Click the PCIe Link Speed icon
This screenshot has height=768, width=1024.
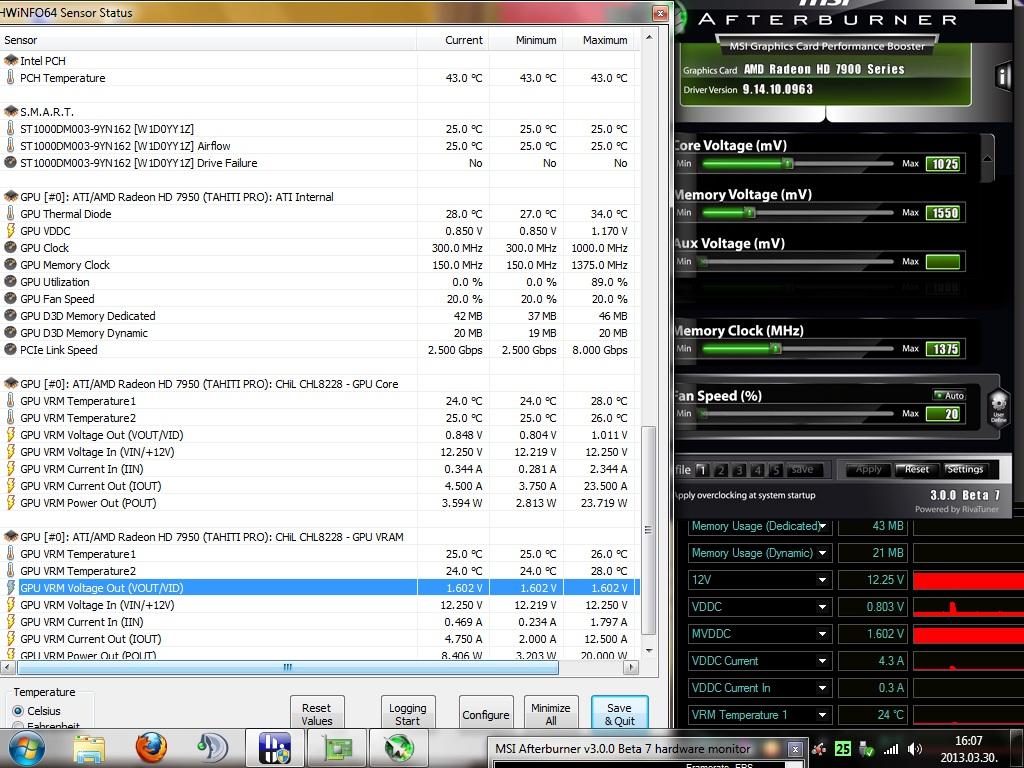pos(10,349)
